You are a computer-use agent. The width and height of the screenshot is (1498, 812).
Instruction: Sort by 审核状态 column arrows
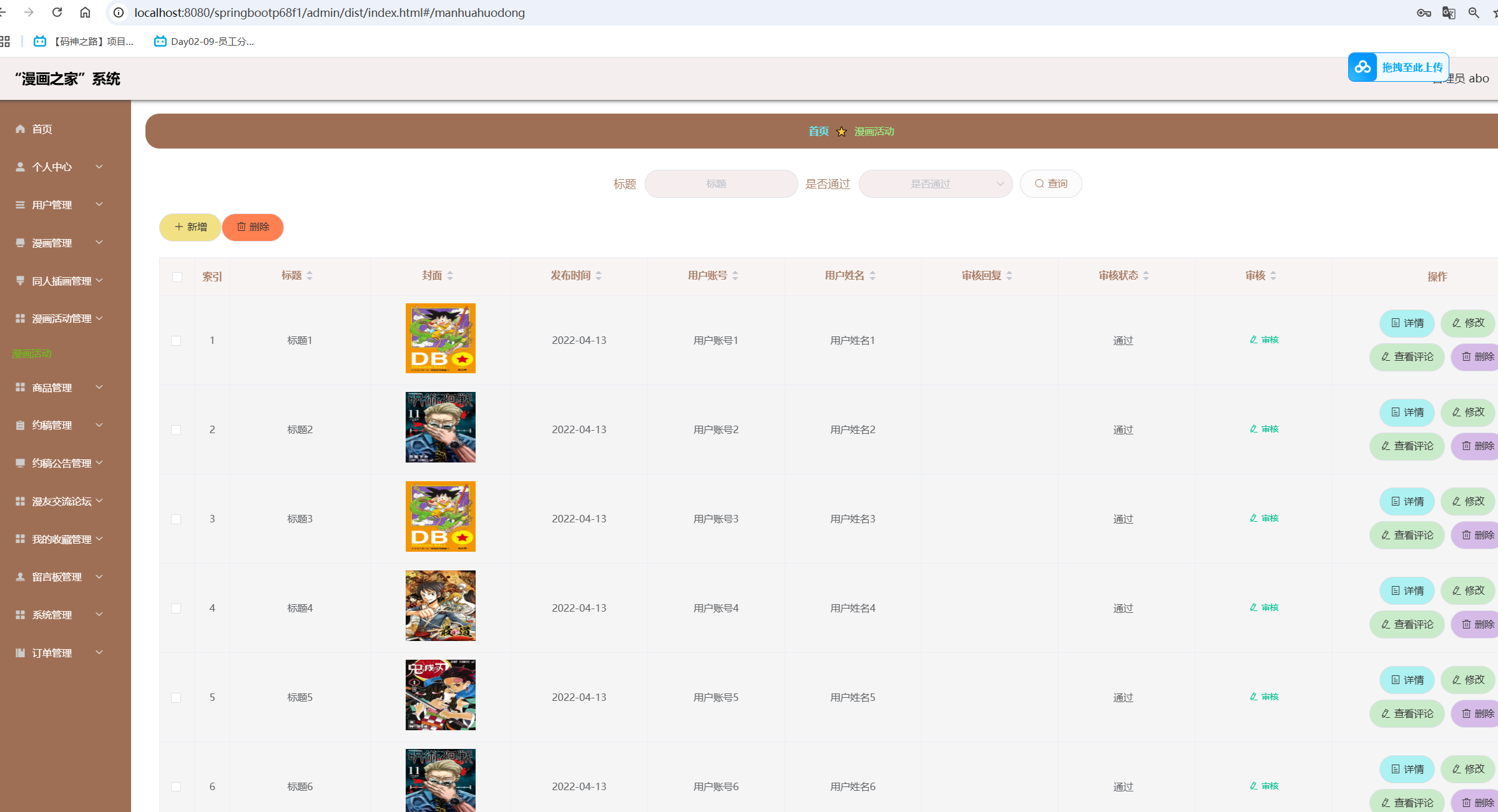click(x=1146, y=276)
